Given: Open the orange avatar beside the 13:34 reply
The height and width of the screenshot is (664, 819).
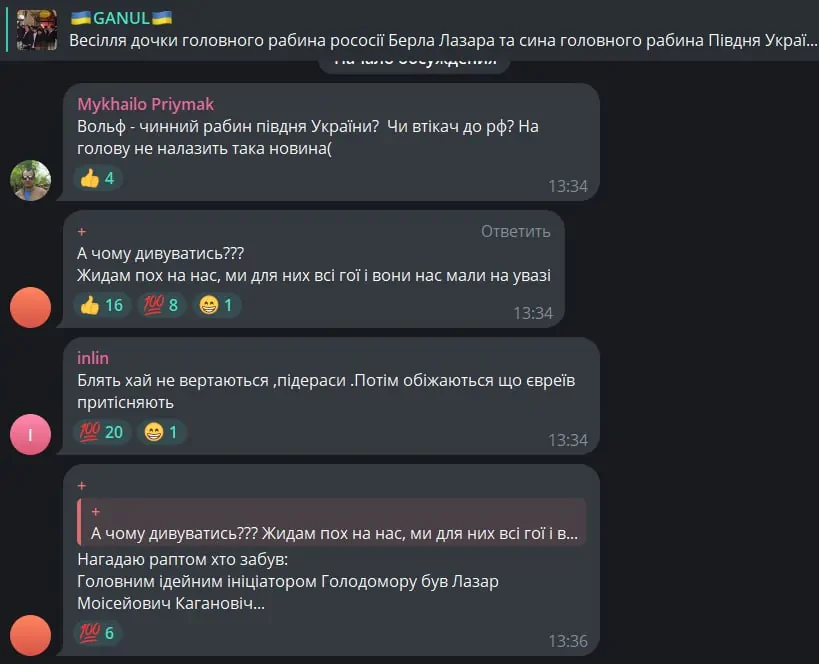Looking at the screenshot, I should pyautogui.click(x=30, y=307).
